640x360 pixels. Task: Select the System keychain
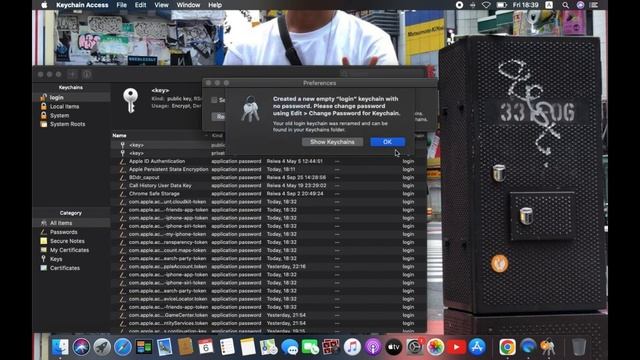71,116
